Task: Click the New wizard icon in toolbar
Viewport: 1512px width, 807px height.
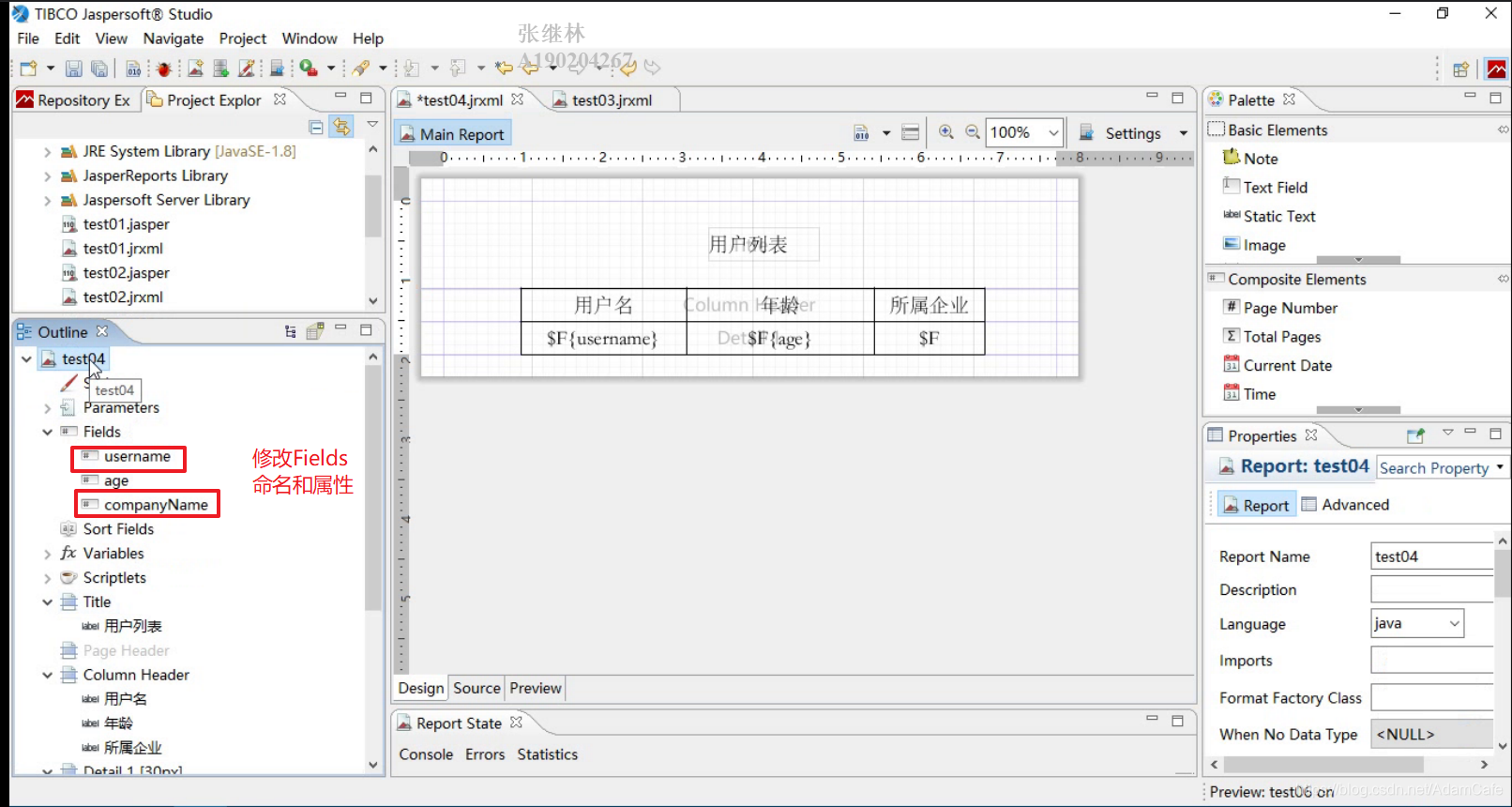Action: tap(29, 69)
